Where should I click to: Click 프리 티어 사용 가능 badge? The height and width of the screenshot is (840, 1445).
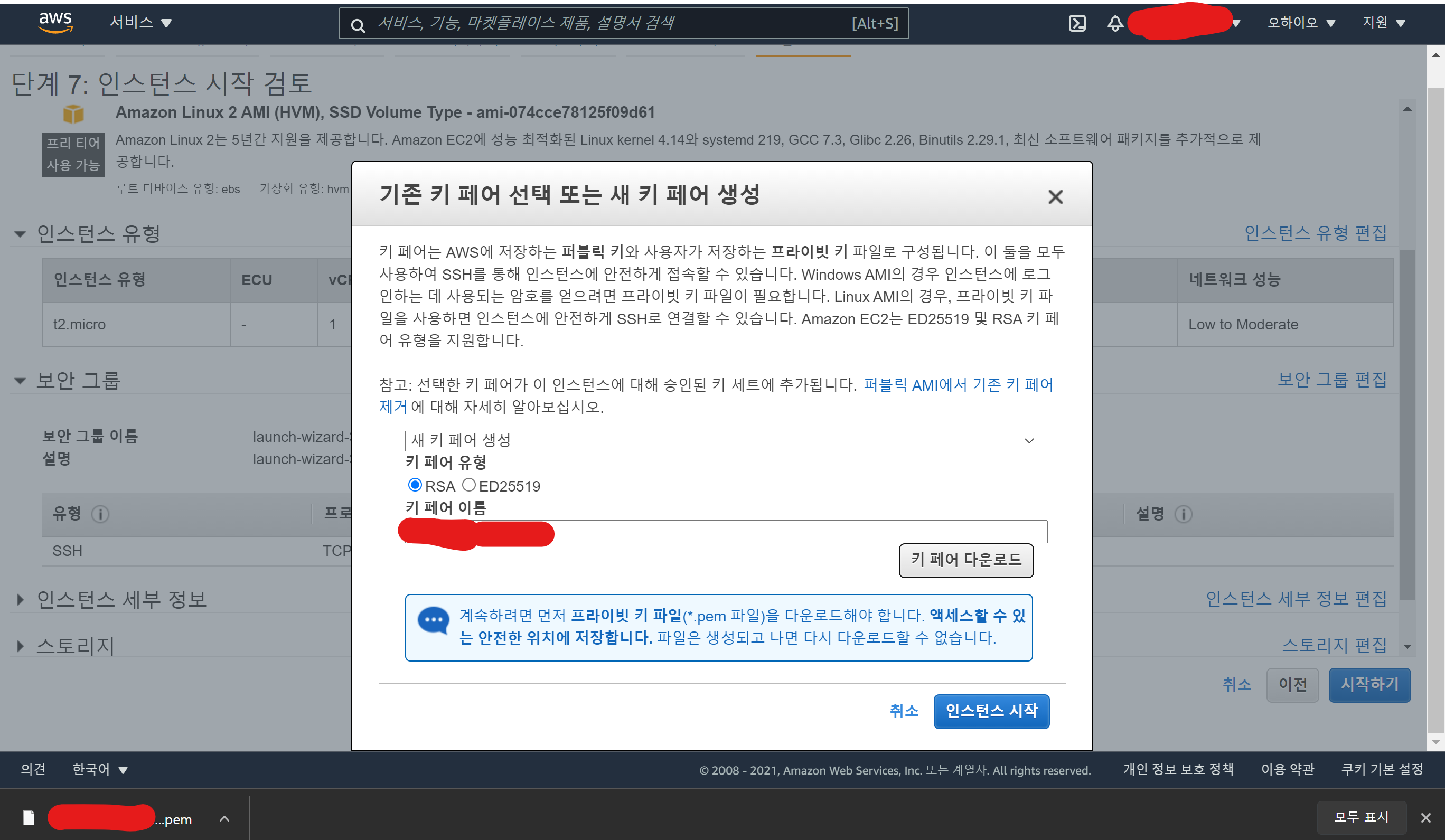[73, 154]
